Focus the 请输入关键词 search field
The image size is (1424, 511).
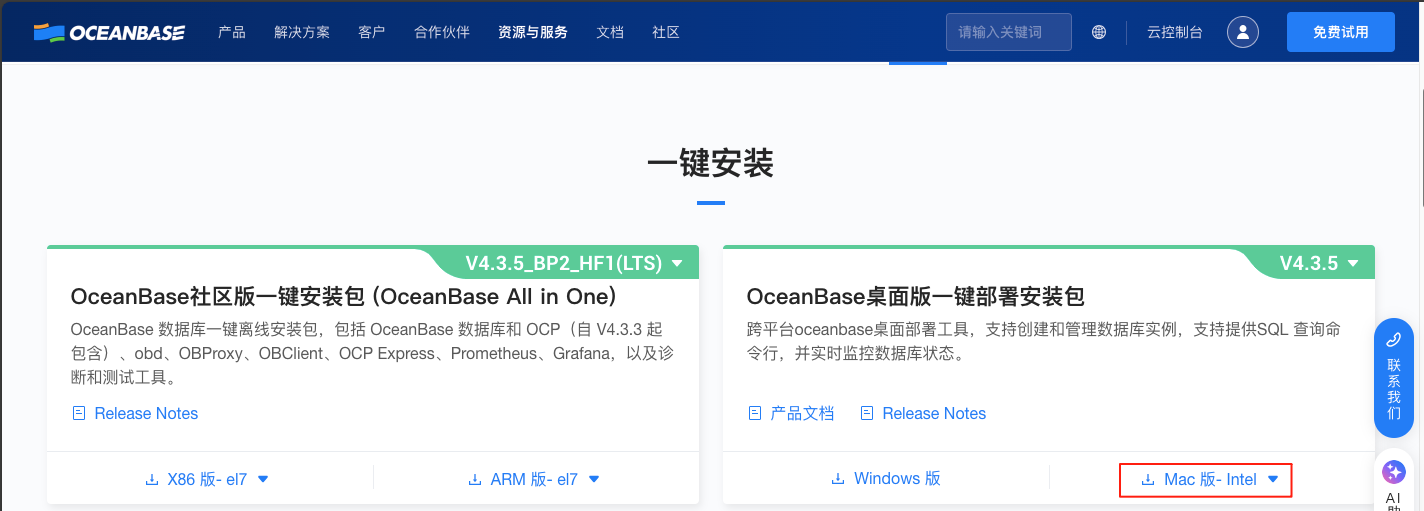(x=1009, y=32)
